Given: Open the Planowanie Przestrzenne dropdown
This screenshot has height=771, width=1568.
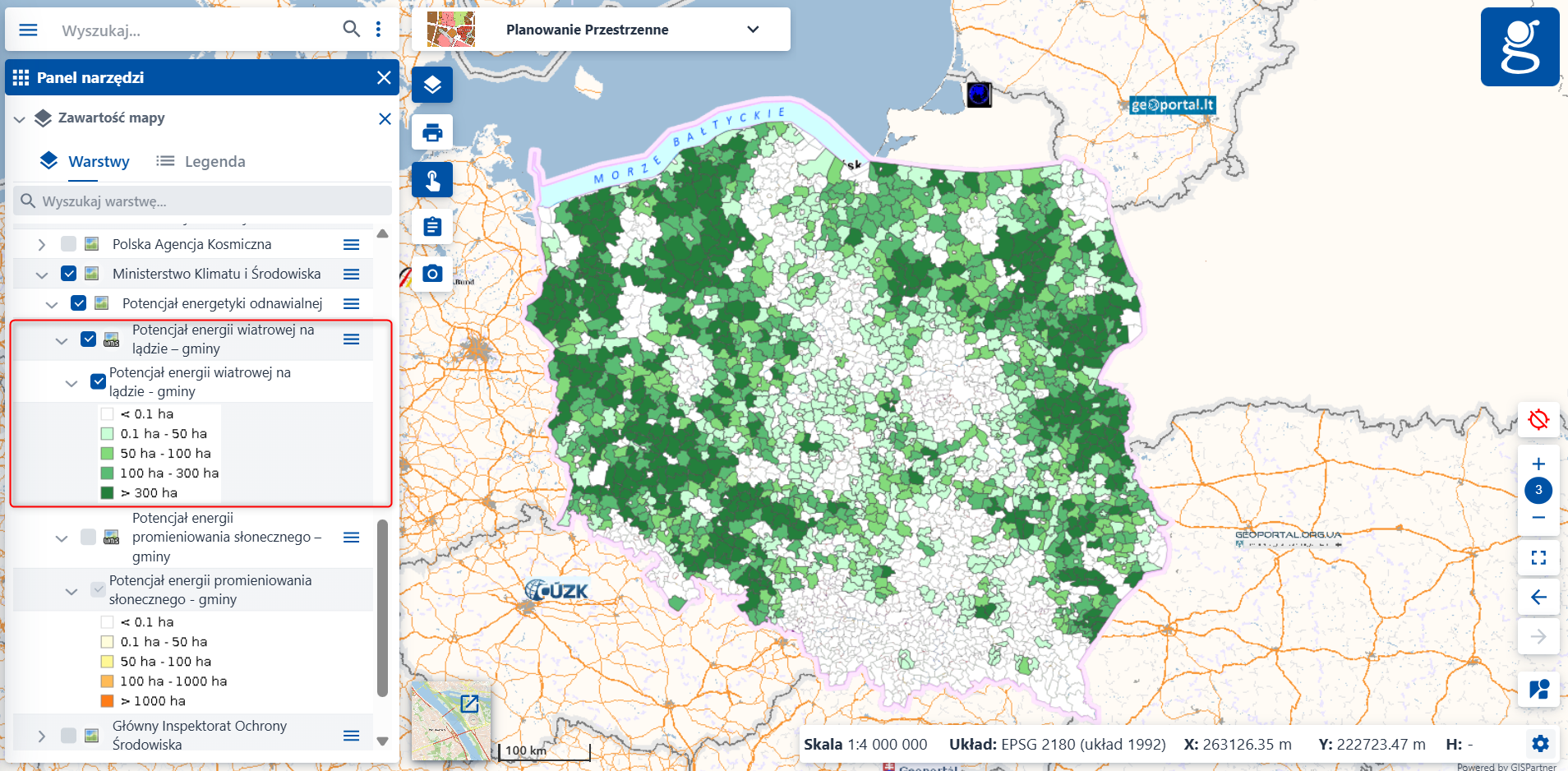Looking at the screenshot, I should [751, 29].
